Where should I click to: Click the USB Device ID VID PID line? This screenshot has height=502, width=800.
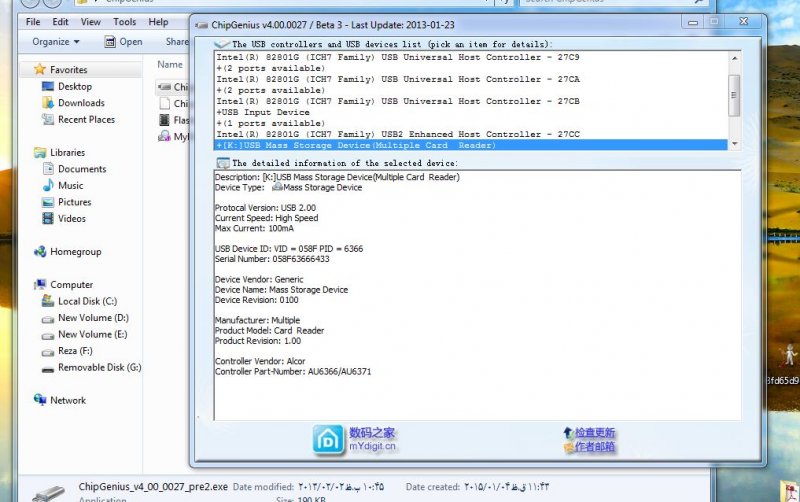(289, 249)
